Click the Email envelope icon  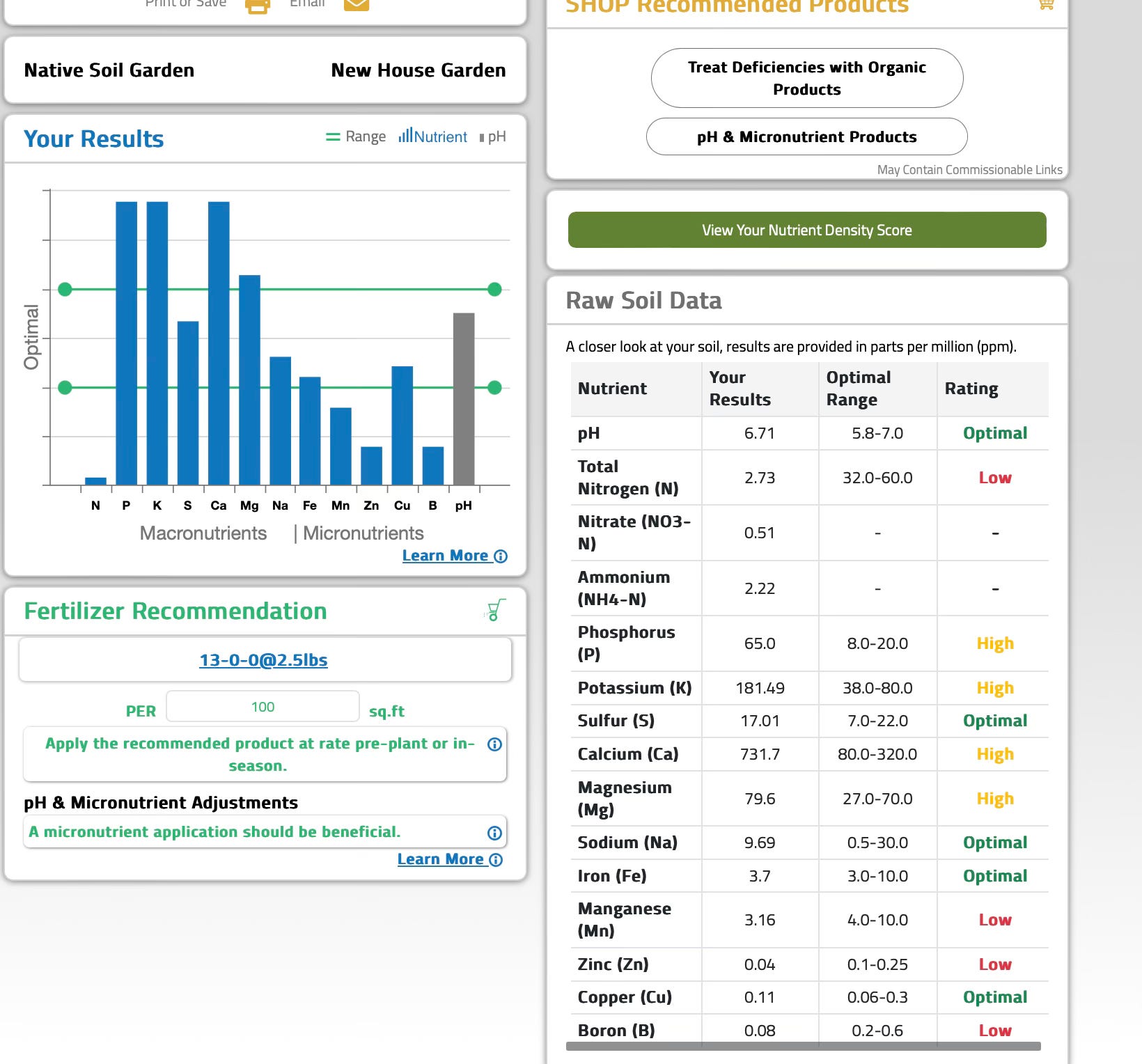click(x=357, y=5)
